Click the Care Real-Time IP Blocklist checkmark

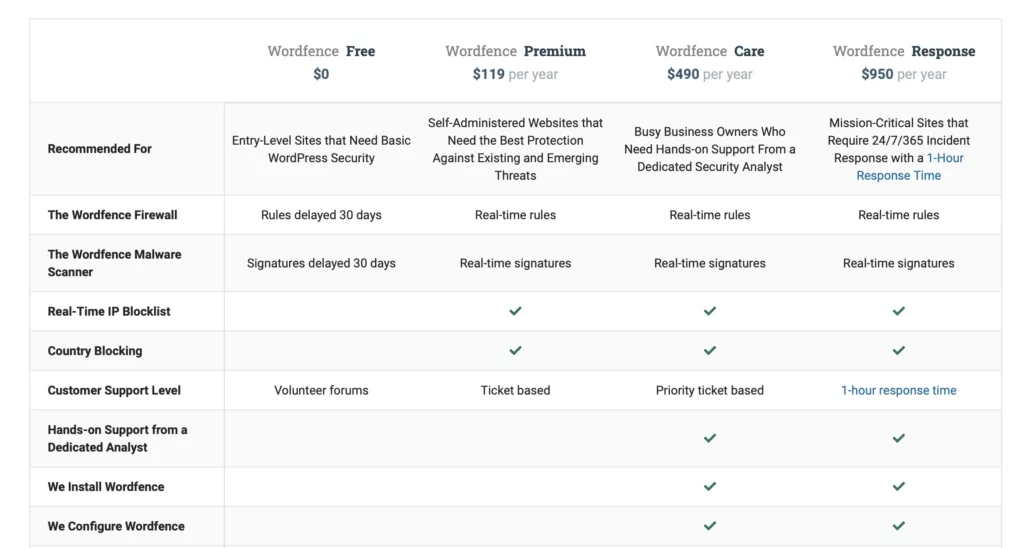[710, 311]
